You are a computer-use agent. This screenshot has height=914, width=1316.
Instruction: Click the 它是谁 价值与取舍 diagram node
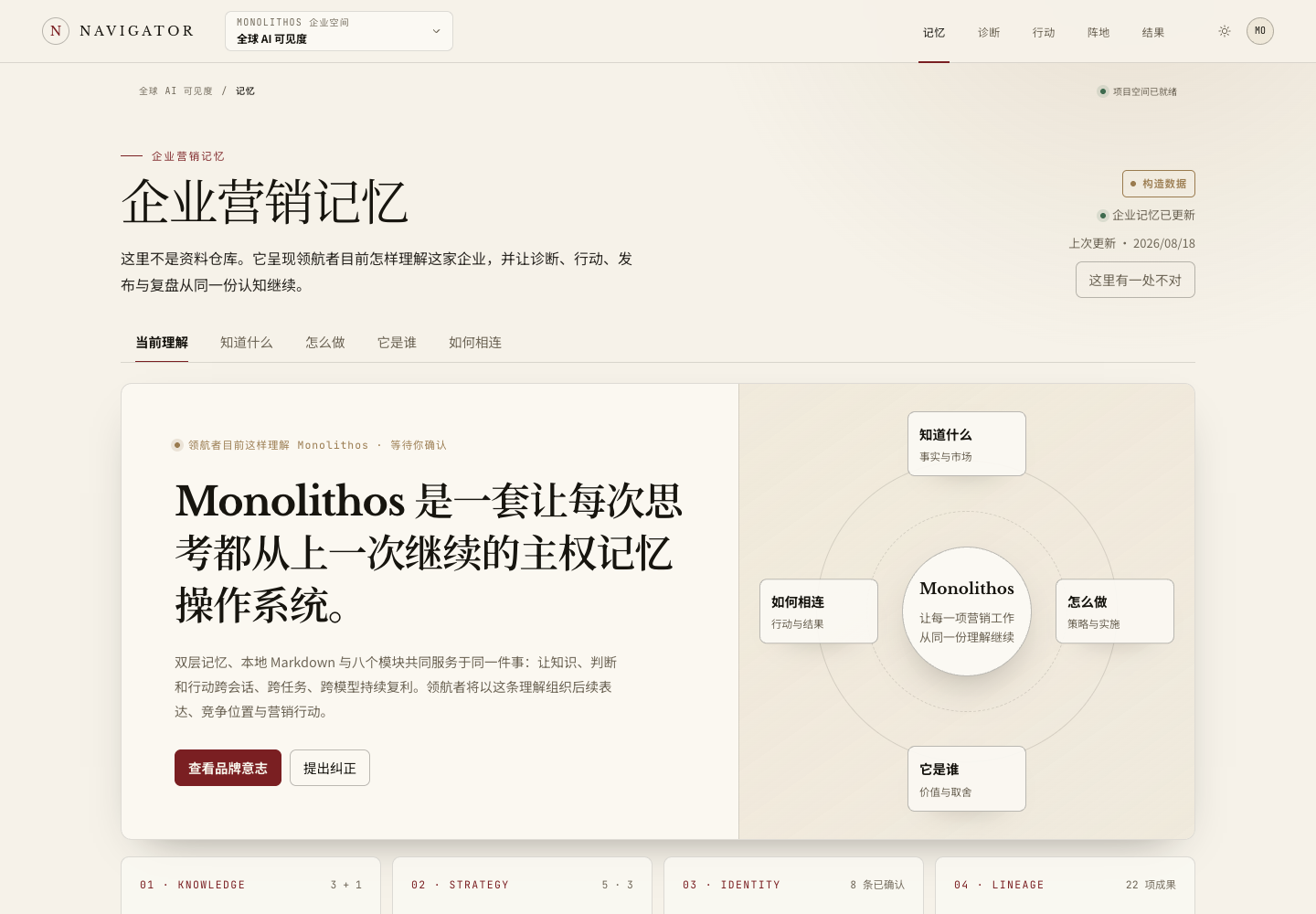click(x=967, y=779)
